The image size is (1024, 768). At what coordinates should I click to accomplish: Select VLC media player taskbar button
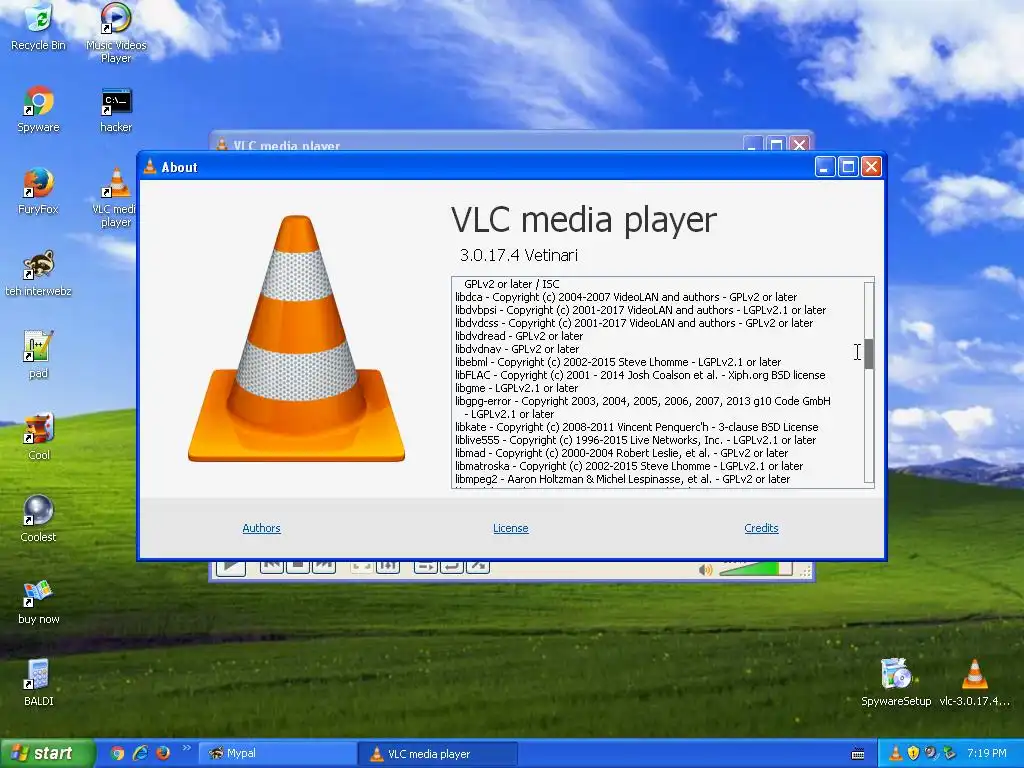(438, 754)
